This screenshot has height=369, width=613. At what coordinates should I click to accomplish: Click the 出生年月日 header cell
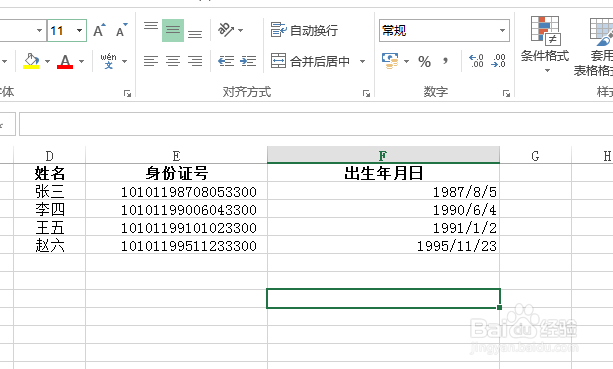(383, 173)
